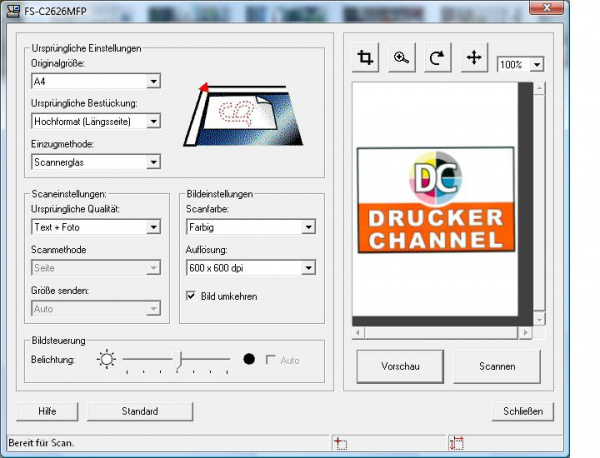Click the preview vertical scrollbar down arrow
This screenshot has height=458, width=600.
pyautogui.click(x=539, y=319)
